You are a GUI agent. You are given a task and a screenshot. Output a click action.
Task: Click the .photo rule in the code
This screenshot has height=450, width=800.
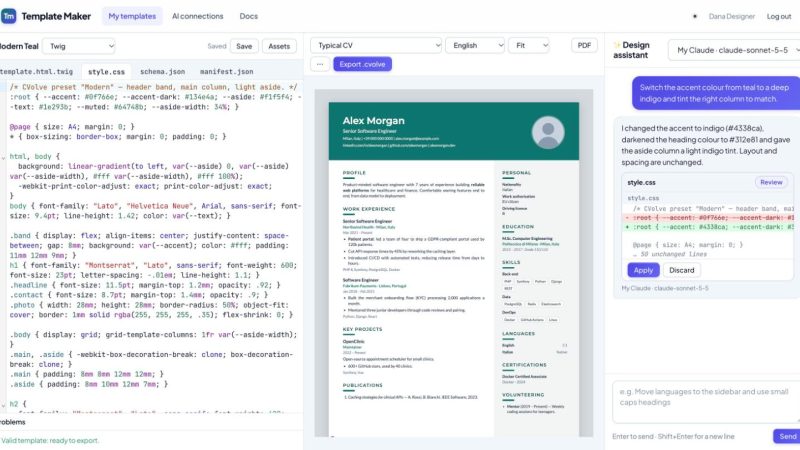coord(152,310)
